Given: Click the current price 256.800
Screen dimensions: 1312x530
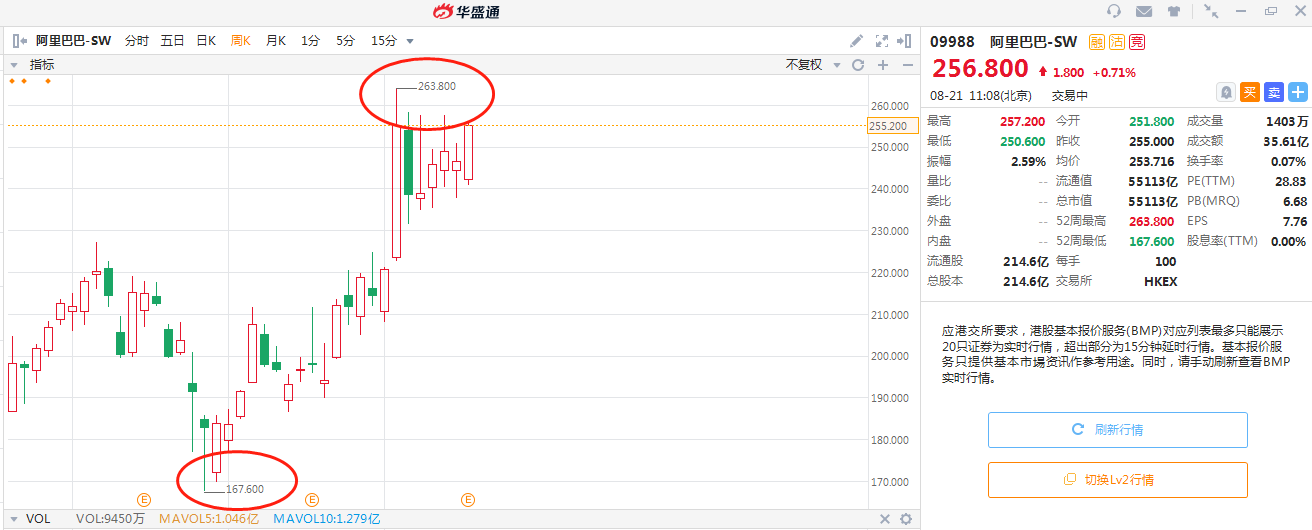Looking at the screenshot, I should click(x=980, y=69).
